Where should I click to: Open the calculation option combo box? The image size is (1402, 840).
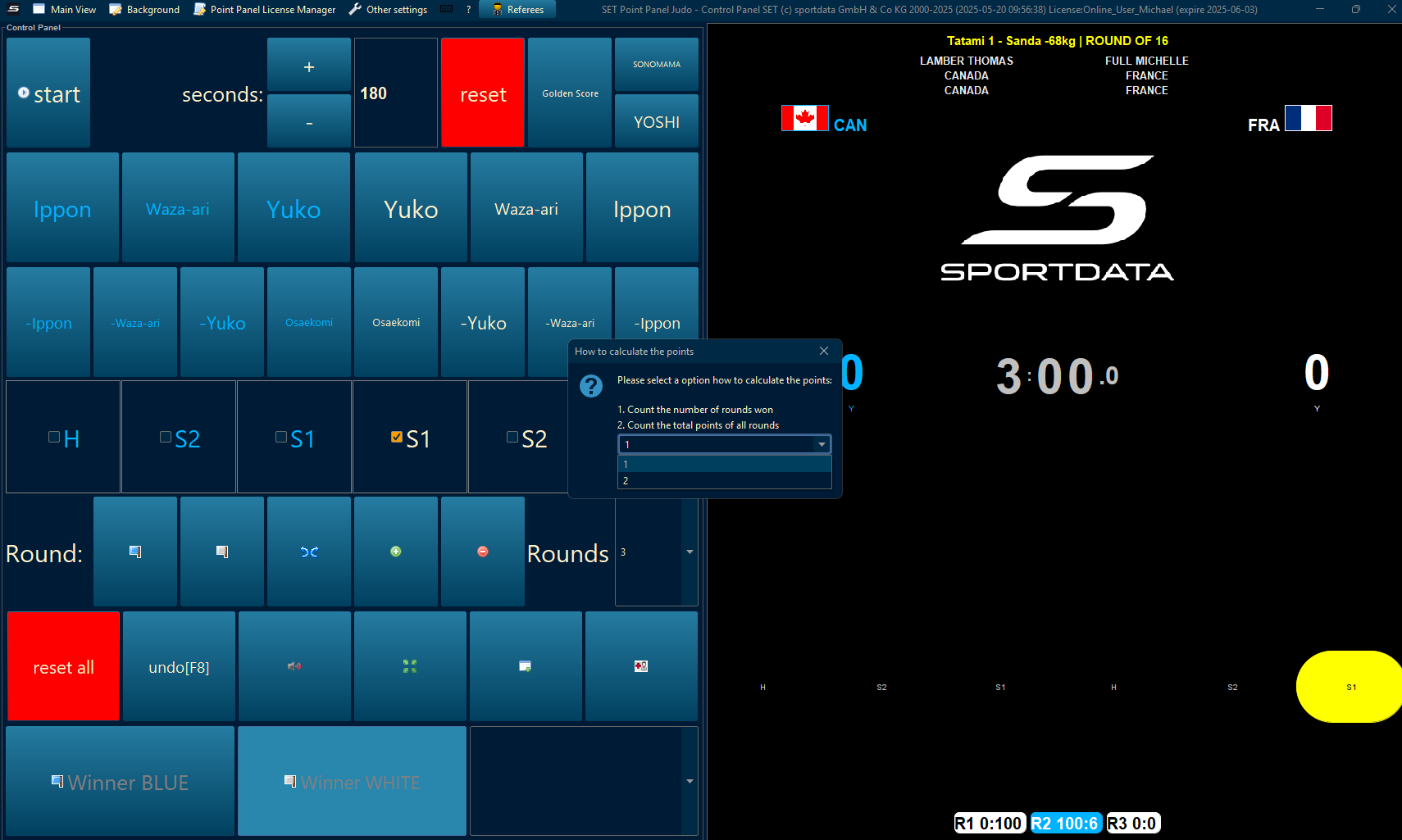pyautogui.click(x=724, y=444)
